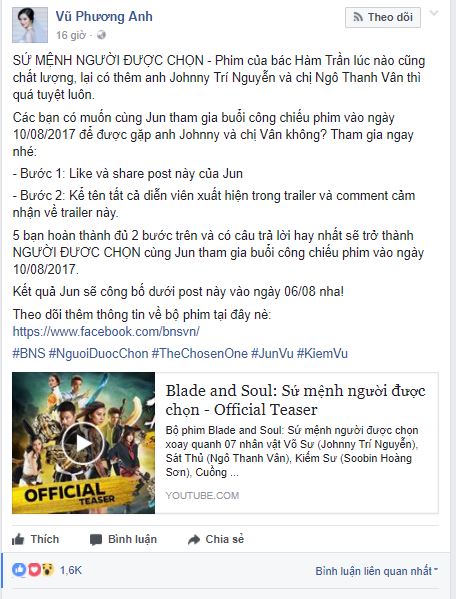
Task: Play the Official Teaser video
Action: coord(83,443)
